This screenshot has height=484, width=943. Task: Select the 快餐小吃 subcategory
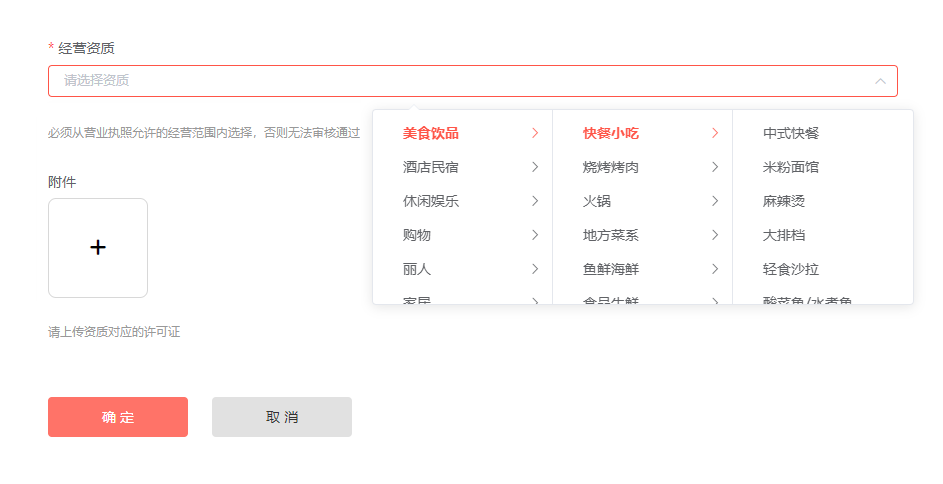(x=610, y=133)
